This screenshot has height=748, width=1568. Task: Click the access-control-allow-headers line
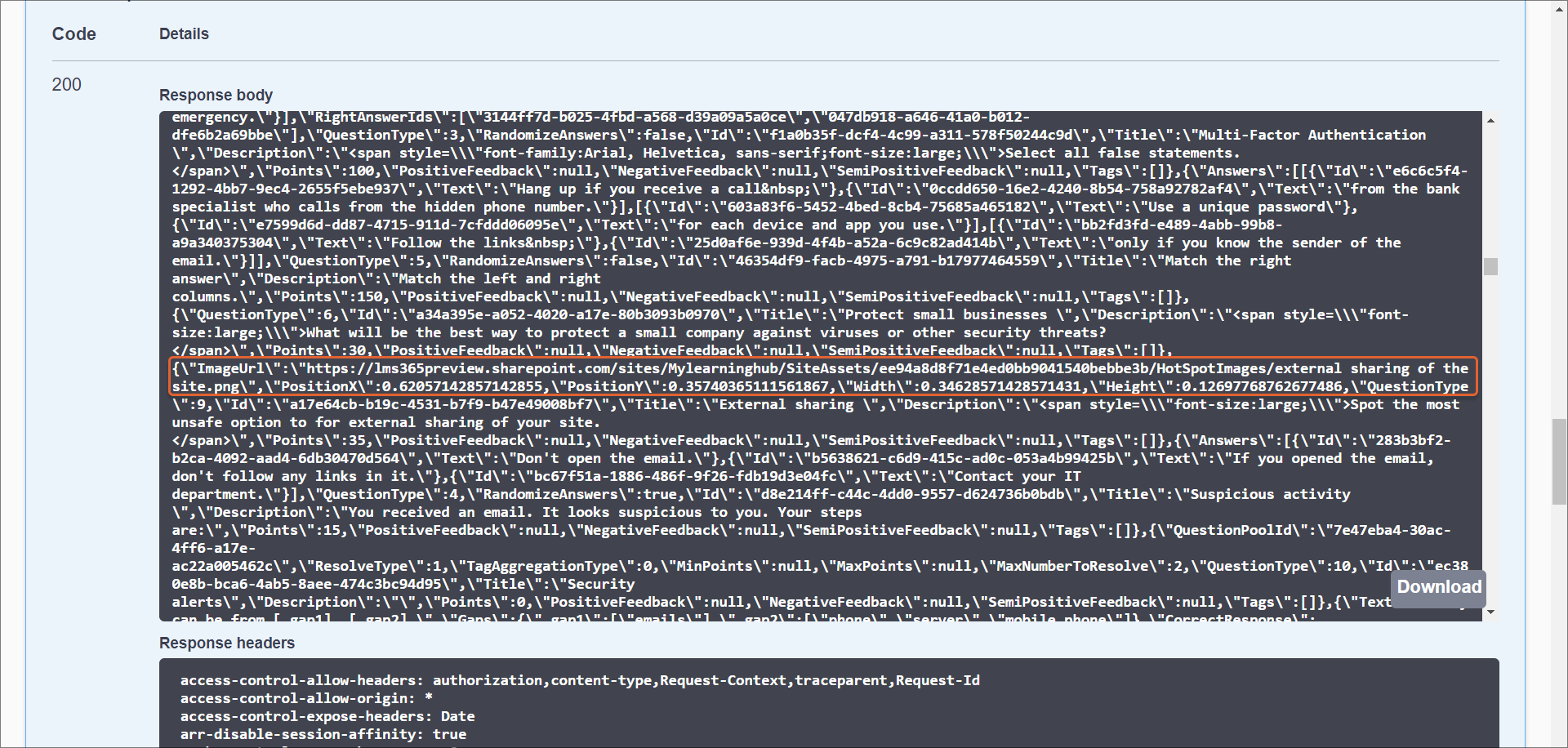coord(579,680)
